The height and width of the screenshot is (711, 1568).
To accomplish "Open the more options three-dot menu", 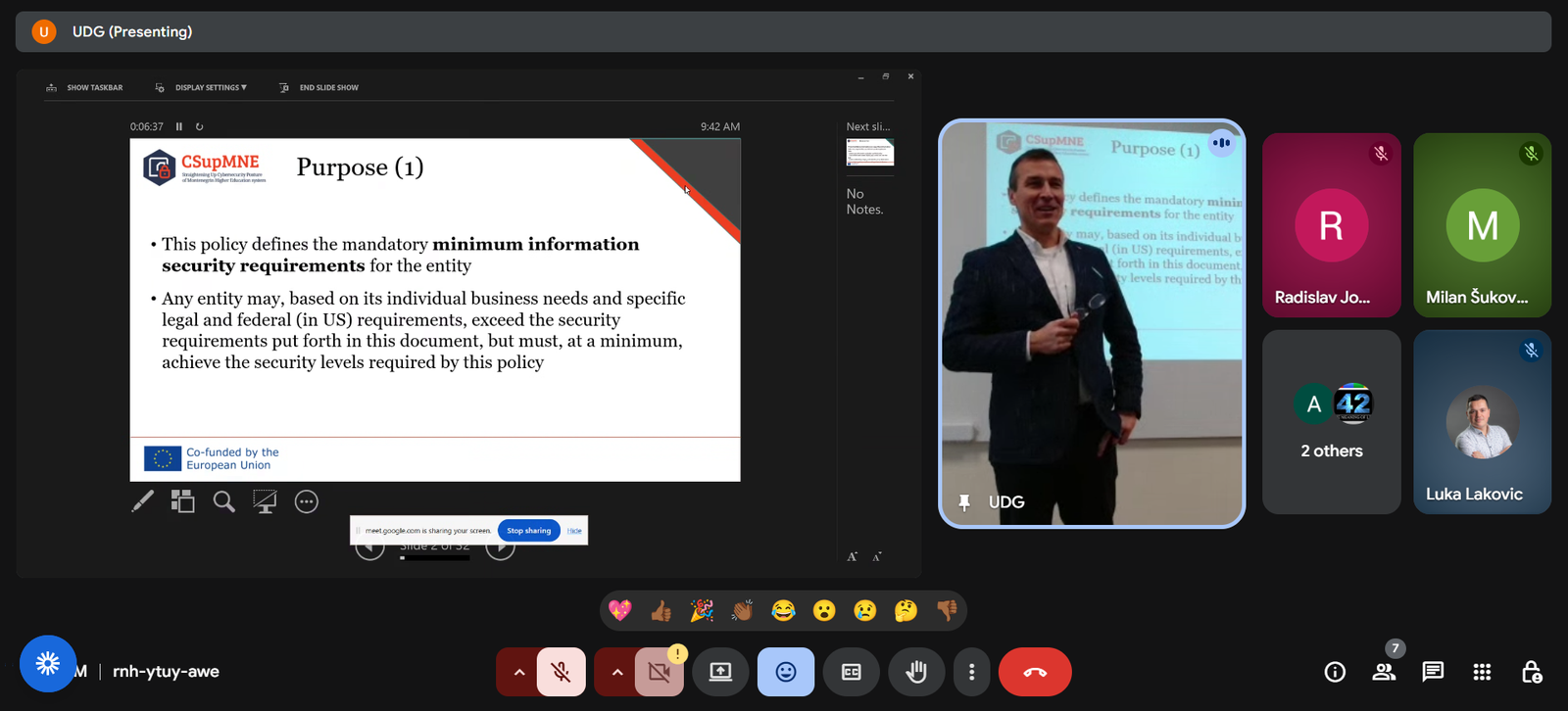I will pos(971,672).
